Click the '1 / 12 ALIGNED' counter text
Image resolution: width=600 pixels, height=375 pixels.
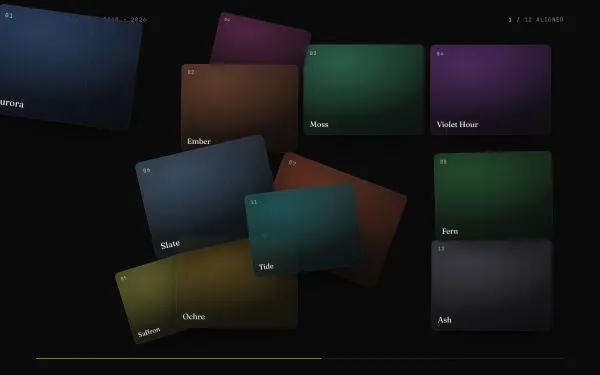pyautogui.click(x=536, y=20)
